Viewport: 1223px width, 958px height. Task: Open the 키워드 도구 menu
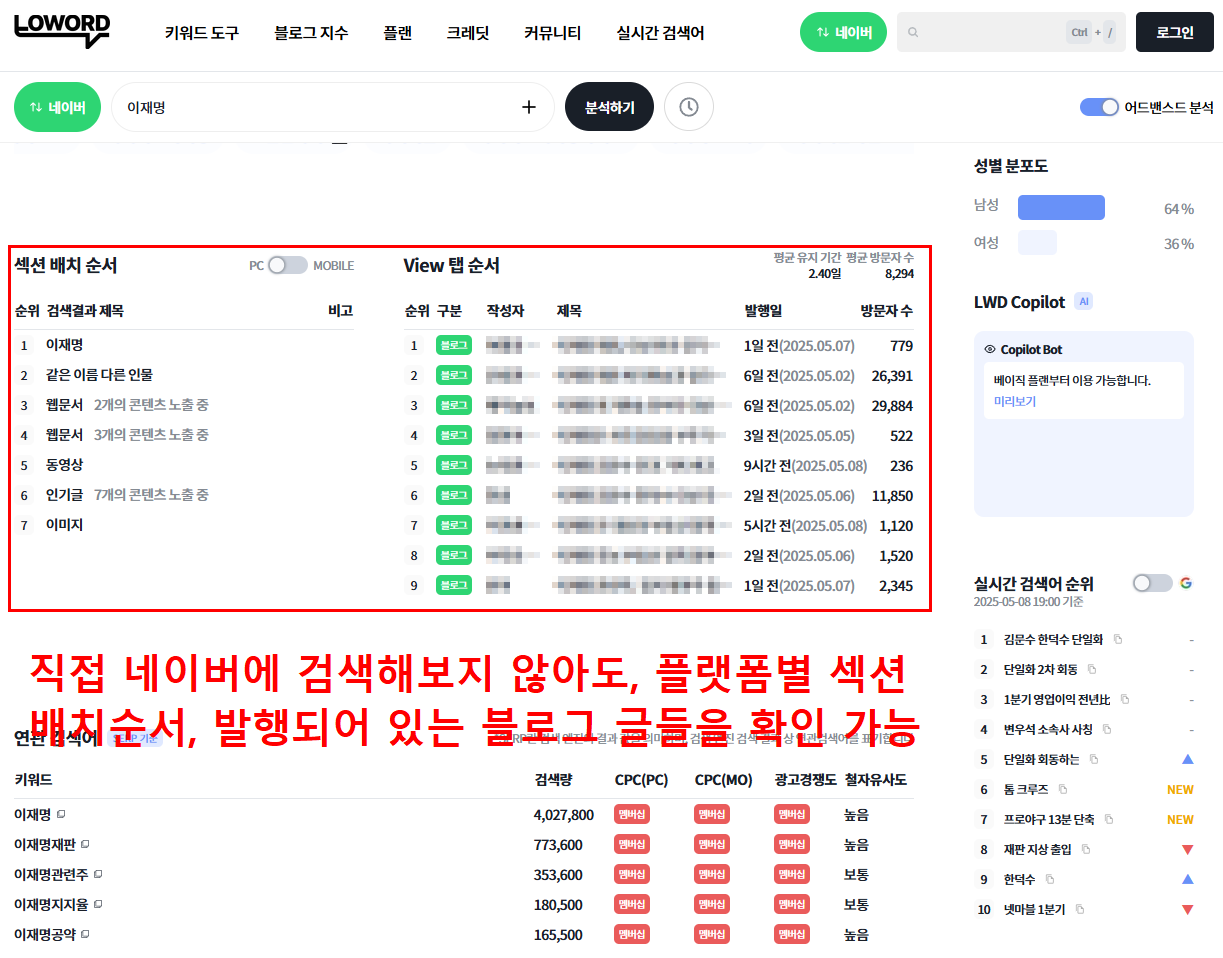[x=202, y=33]
